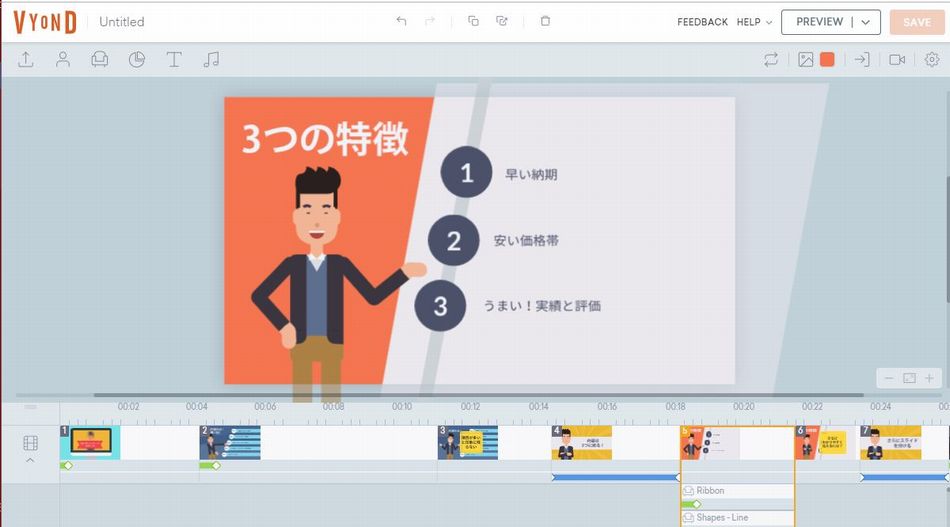Image resolution: width=950 pixels, height=527 pixels.
Task: Click the Copy icon
Action: tap(473, 21)
